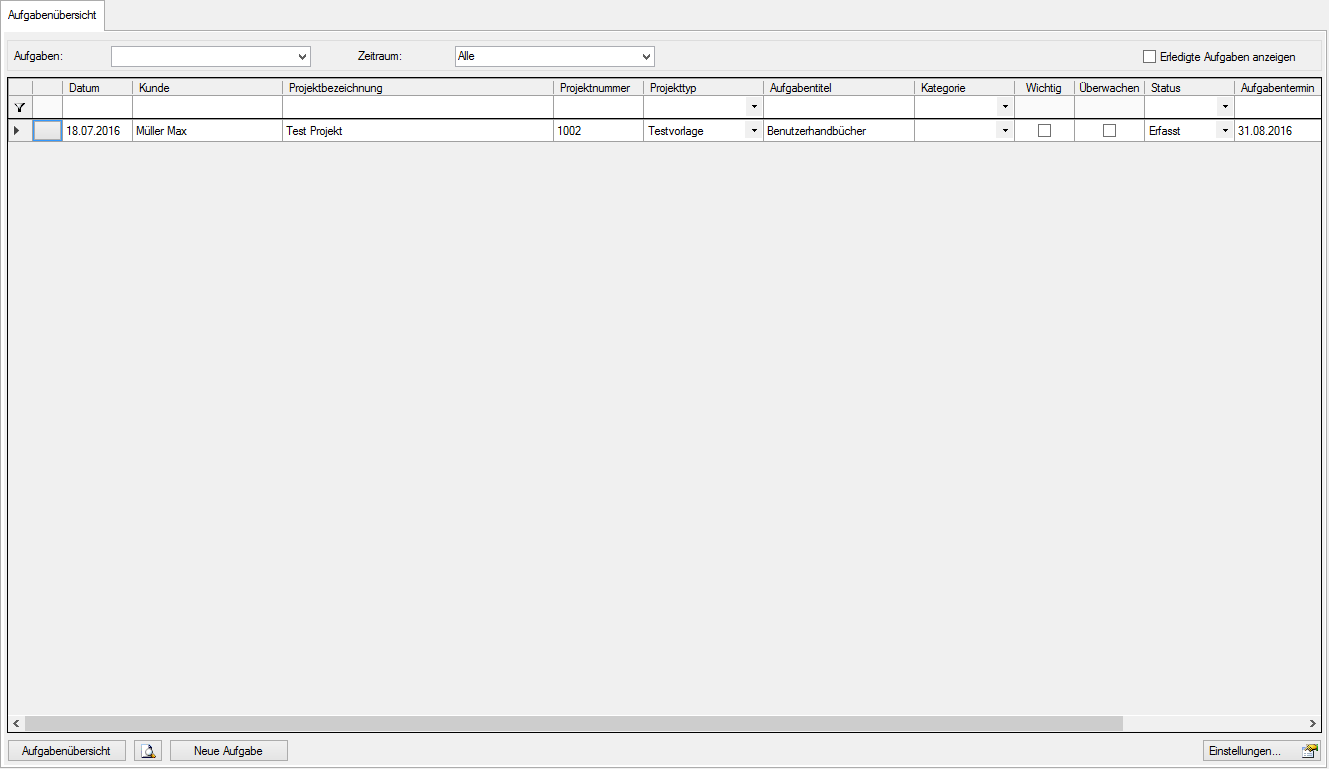Expand the Kategorie filter row dropdown
The image size is (1329, 769).
pyautogui.click(x=1004, y=107)
